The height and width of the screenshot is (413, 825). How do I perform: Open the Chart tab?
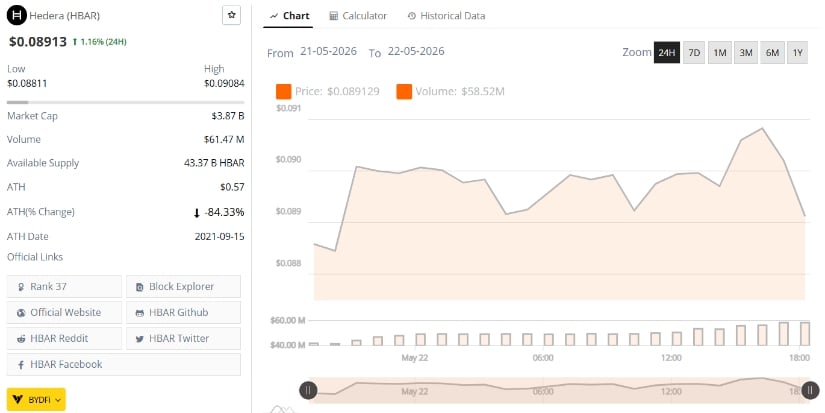pyautogui.click(x=289, y=16)
